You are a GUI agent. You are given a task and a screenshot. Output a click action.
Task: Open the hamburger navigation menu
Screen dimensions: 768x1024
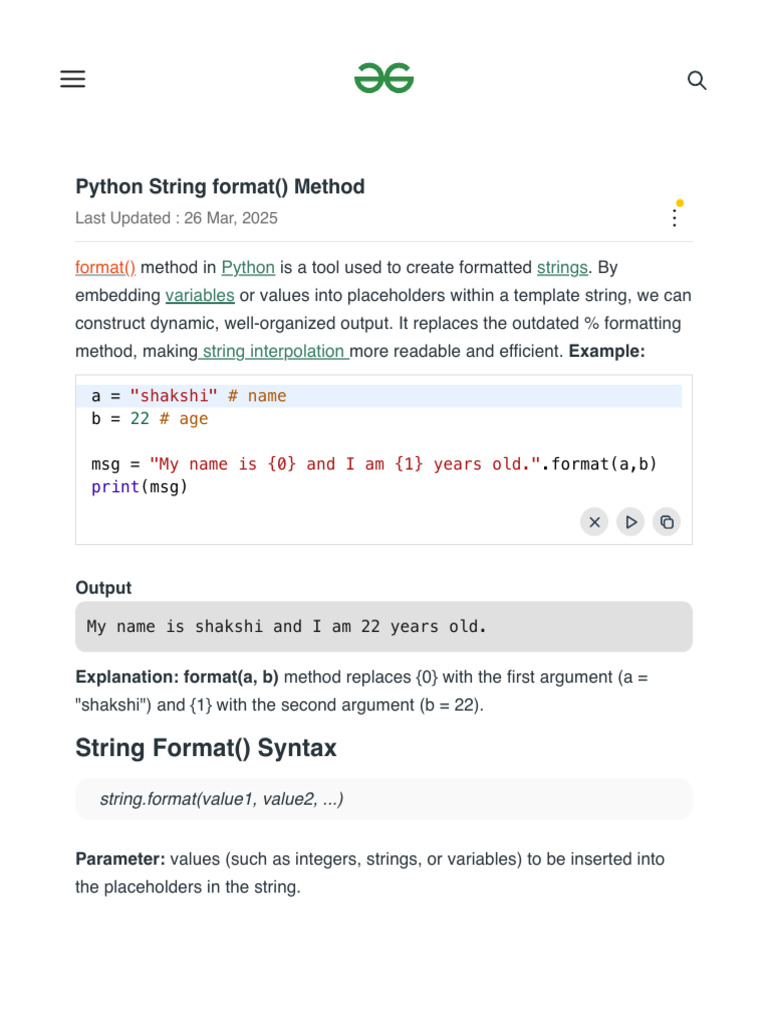click(x=73, y=80)
